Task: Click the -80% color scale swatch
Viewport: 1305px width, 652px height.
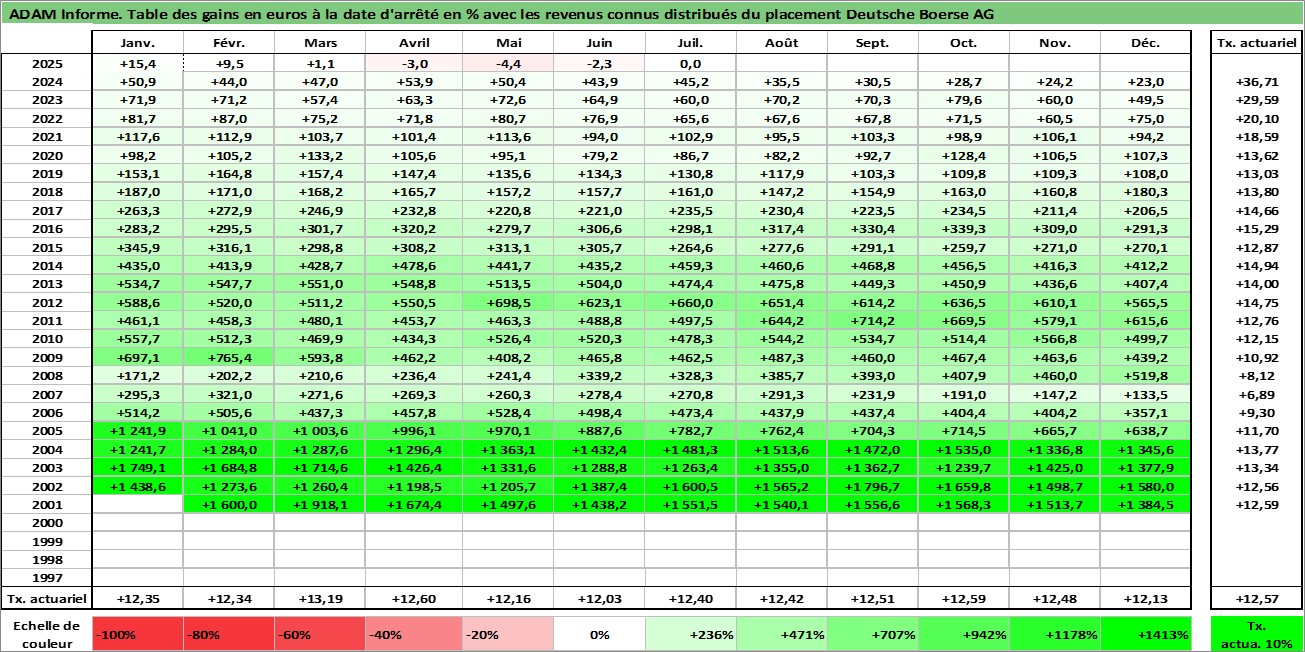Action: (229, 634)
